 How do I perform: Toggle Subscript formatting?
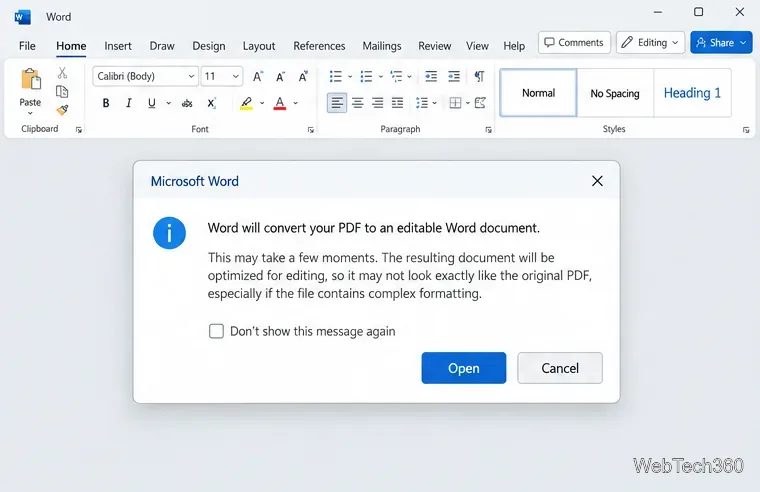(211, 103)
